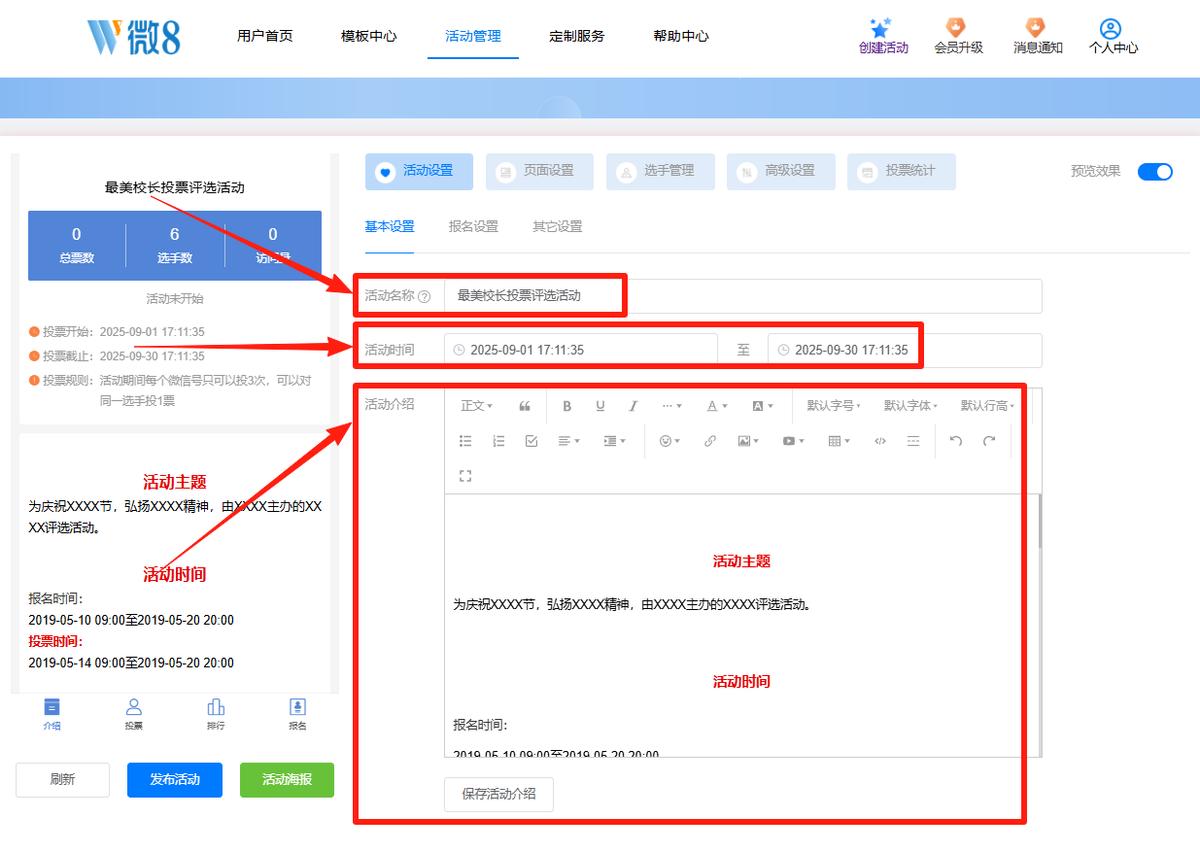
Task: Open 创建活动 from the top bar
Action: tap(883, 36)
